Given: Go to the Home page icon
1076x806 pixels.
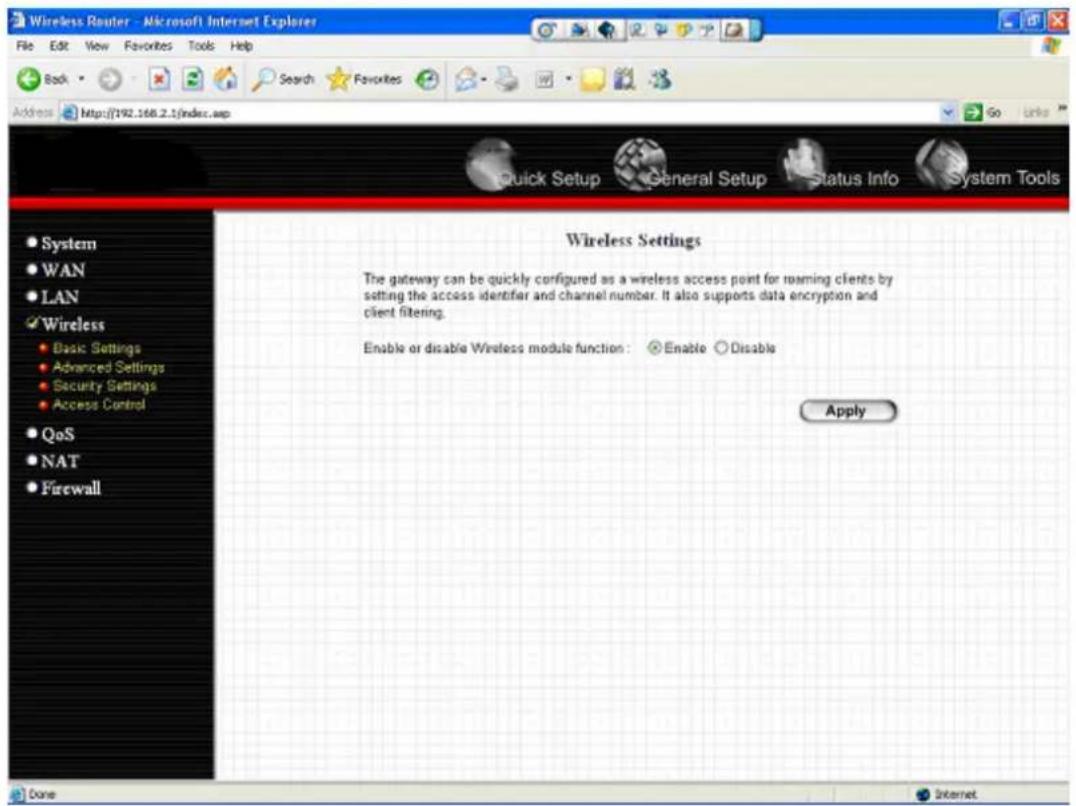Looking at the screenshot, I should [x=225, y=80].
